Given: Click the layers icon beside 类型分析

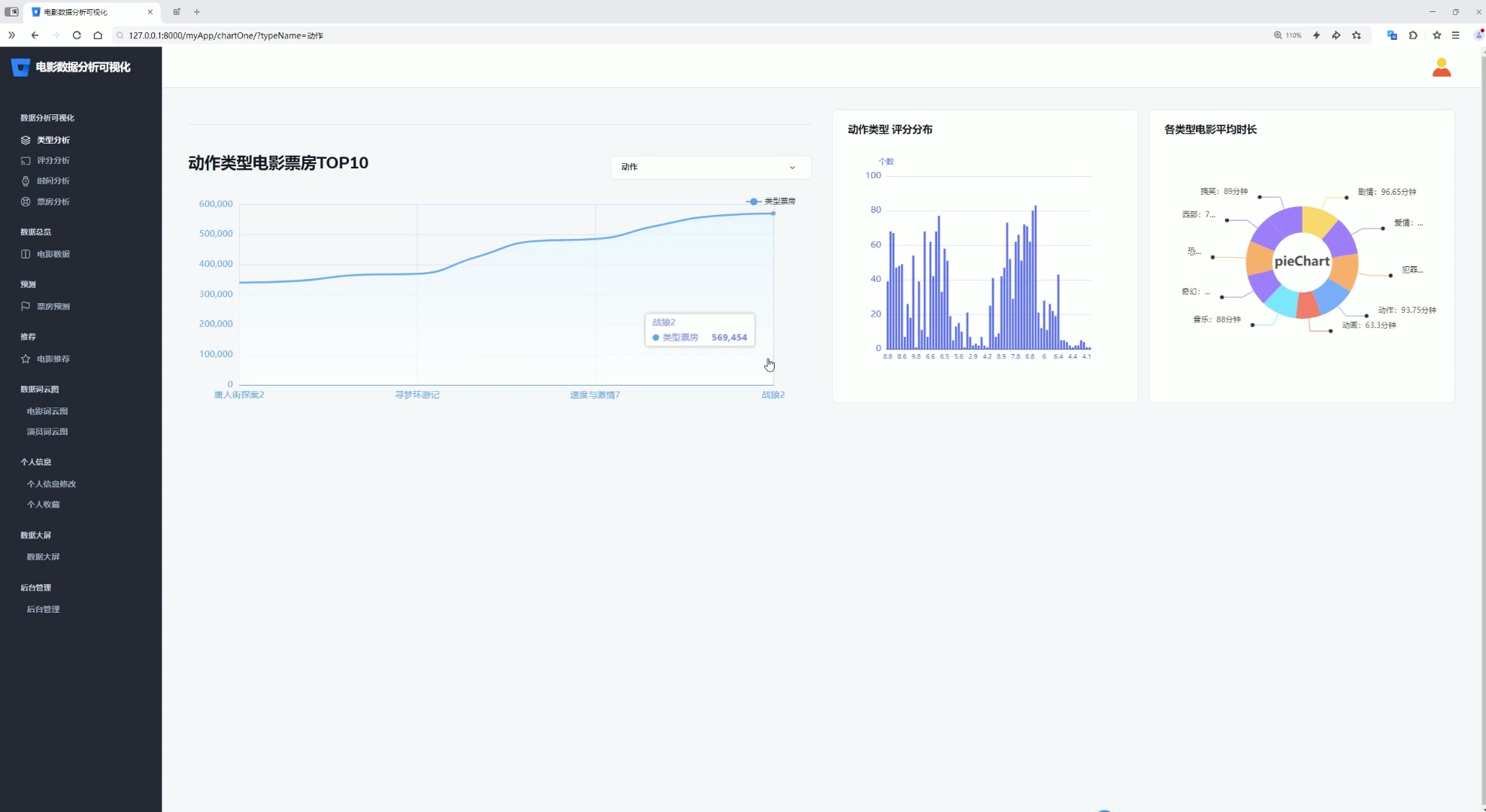Looking at the screenshot, I should 26,140.
